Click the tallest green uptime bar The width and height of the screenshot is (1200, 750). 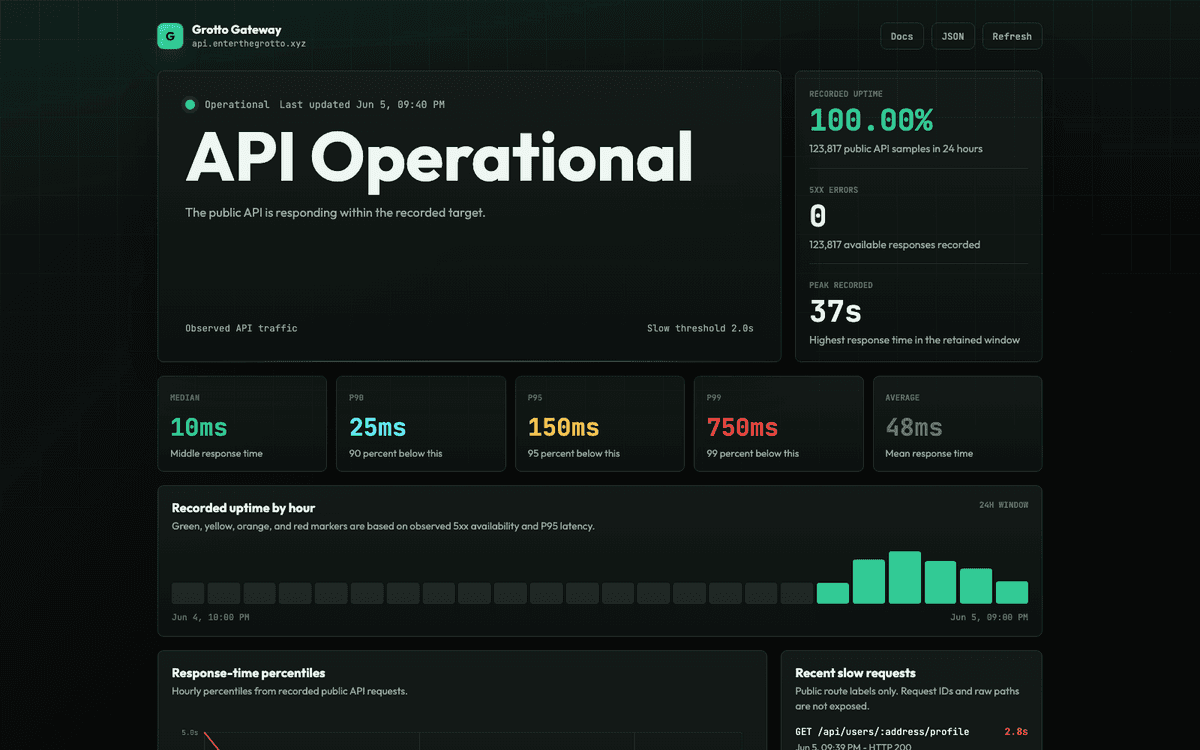click(x=905, y=577)
